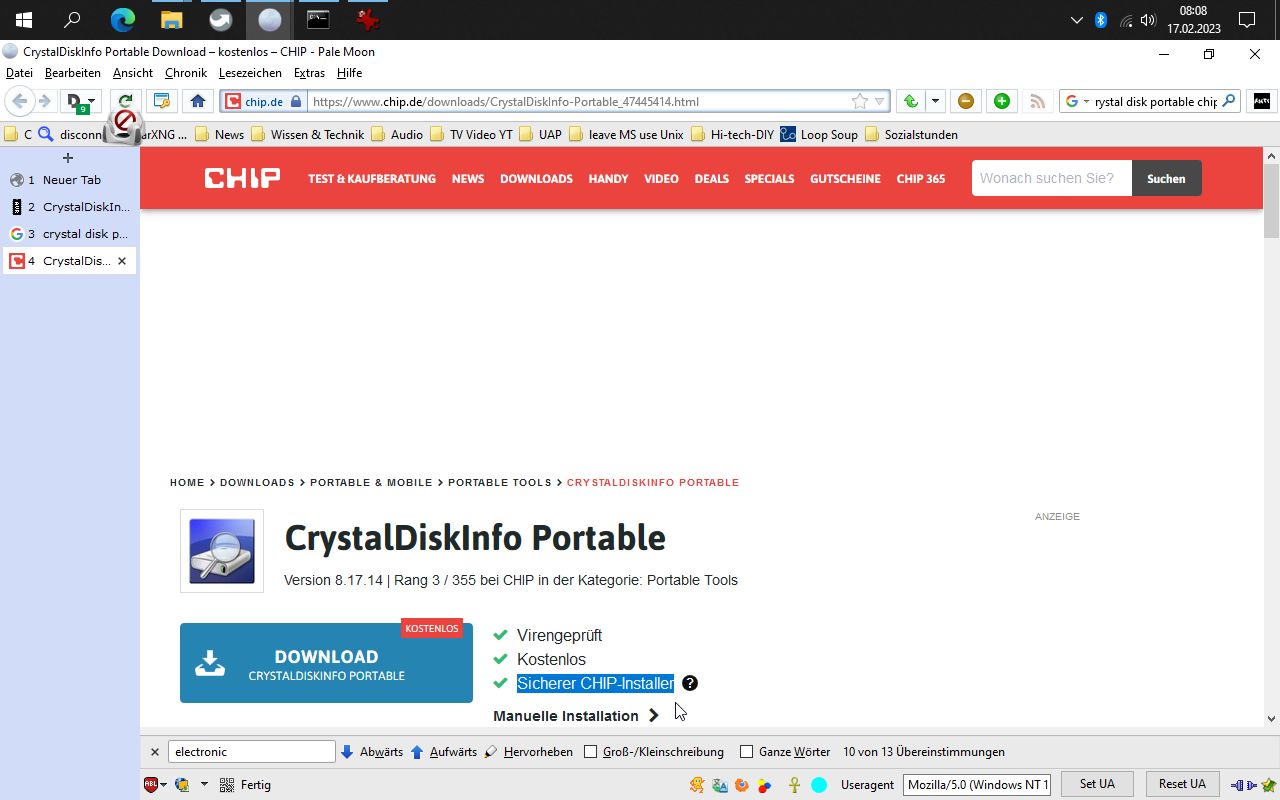Click the blue DOWNLOAD CrystalDiskInfo Portable button
Viewport: 1280px width, 800px height.
click(326, 663)
